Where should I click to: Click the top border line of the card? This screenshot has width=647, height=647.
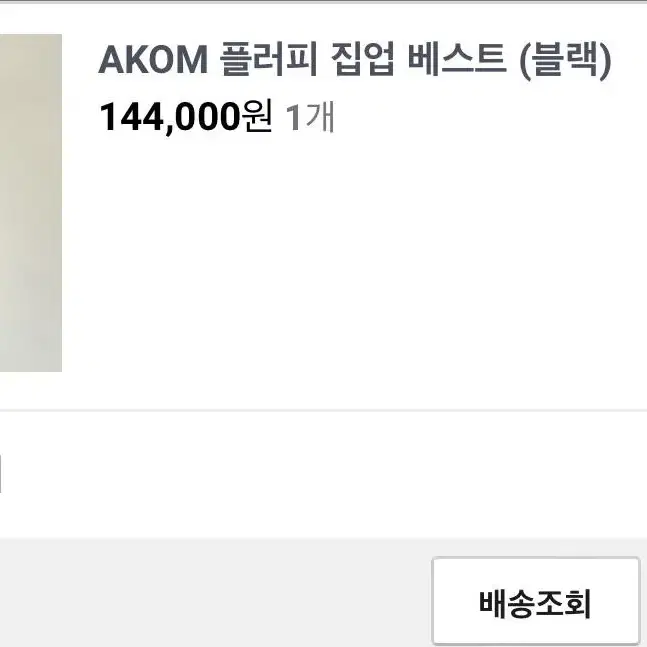[324, 2]
